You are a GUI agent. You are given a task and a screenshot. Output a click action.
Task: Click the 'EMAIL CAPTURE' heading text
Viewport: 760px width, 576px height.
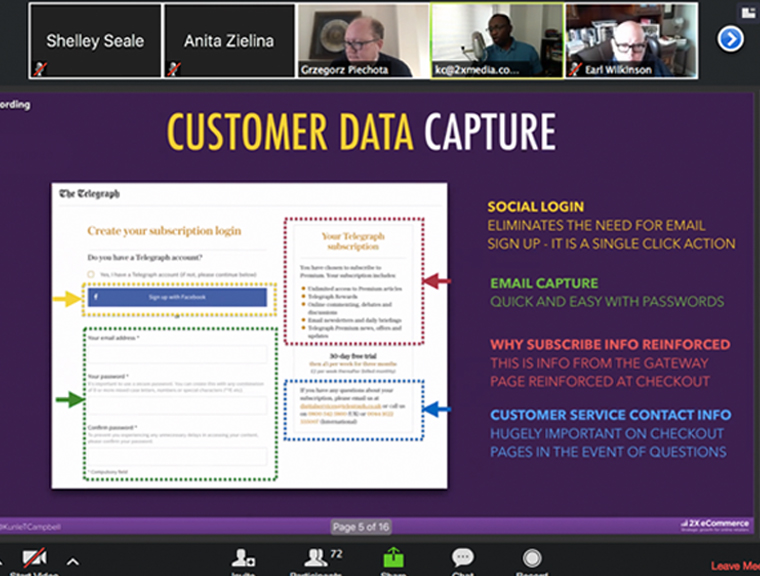[544, 283]
